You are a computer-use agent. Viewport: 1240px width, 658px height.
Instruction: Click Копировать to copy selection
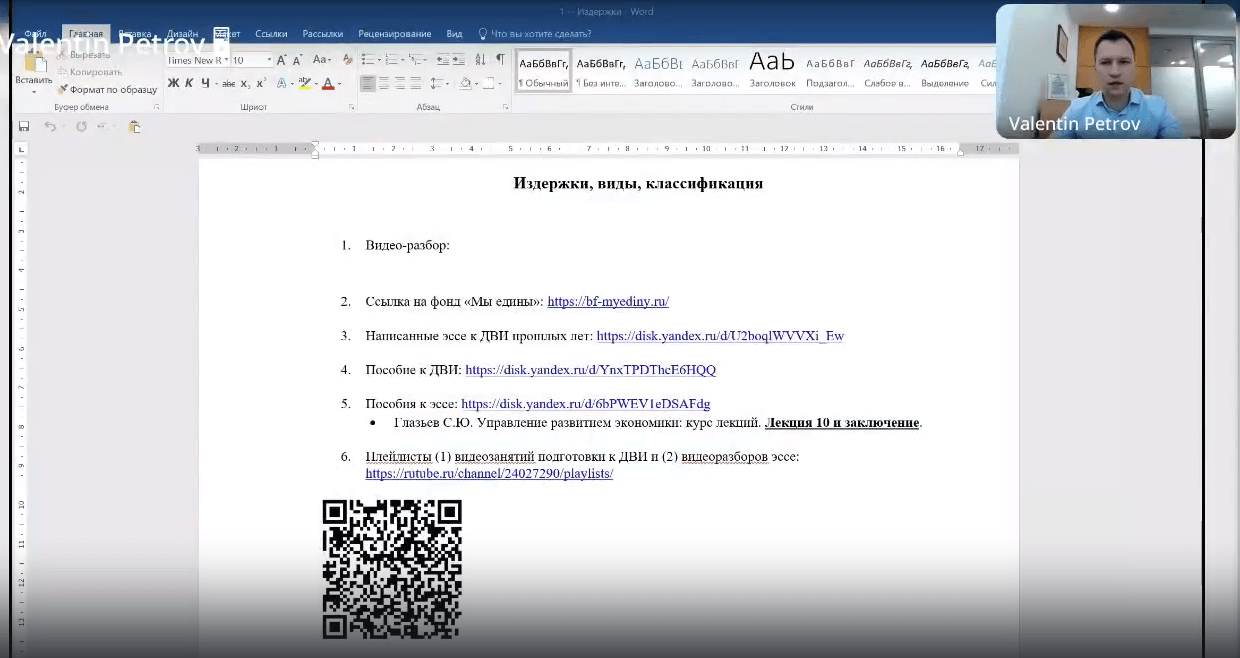pos(89,72)
